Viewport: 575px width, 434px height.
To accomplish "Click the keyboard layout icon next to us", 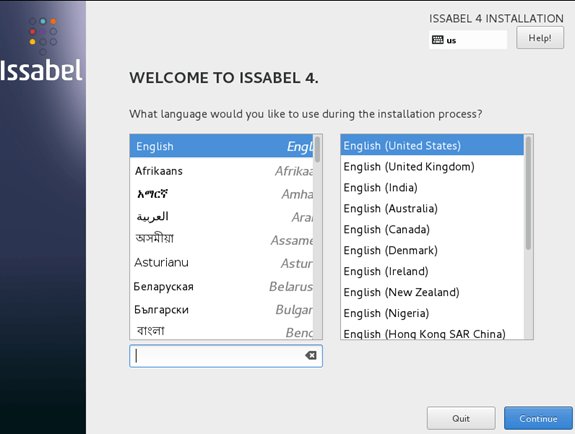I will tap(437, 40).
